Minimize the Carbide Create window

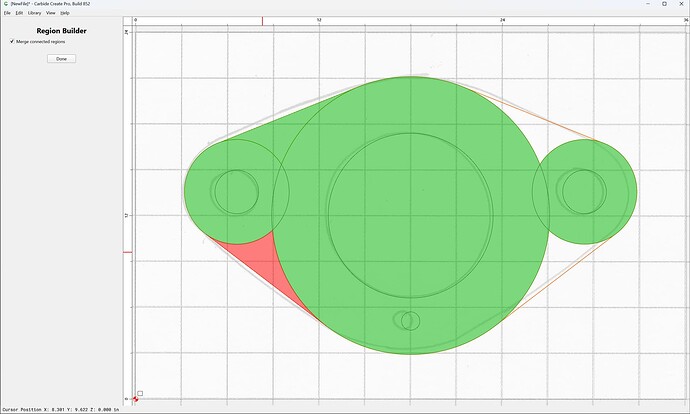pyautogui.click(x=648, y=4)
